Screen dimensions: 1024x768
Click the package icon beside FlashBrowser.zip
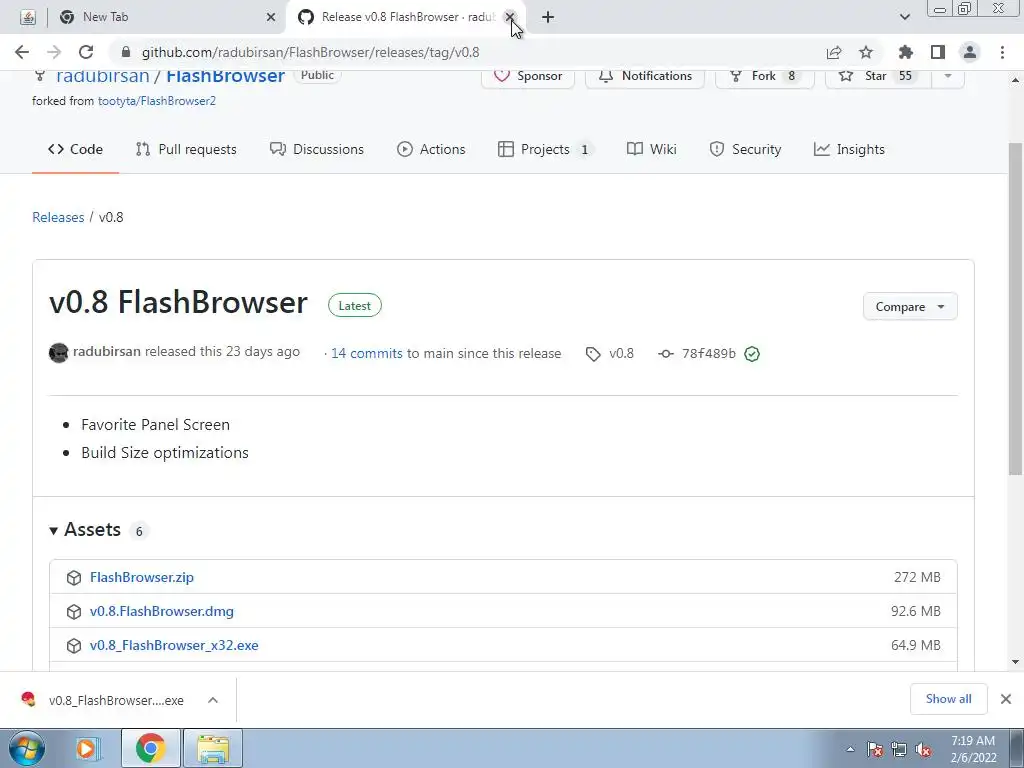pyautogui.click(x=74, y=578)
